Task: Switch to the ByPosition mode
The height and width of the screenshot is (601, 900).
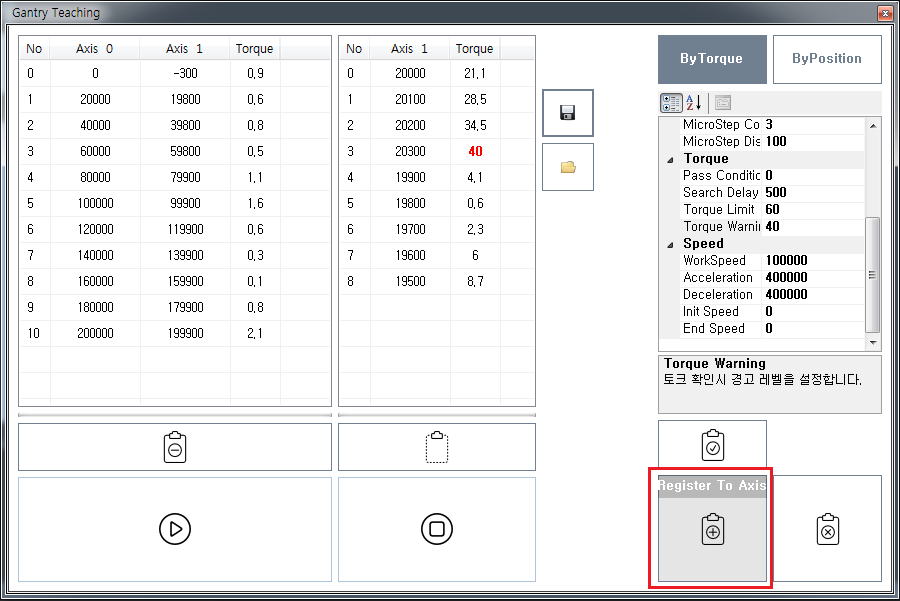Action: [x=826, y=59]
